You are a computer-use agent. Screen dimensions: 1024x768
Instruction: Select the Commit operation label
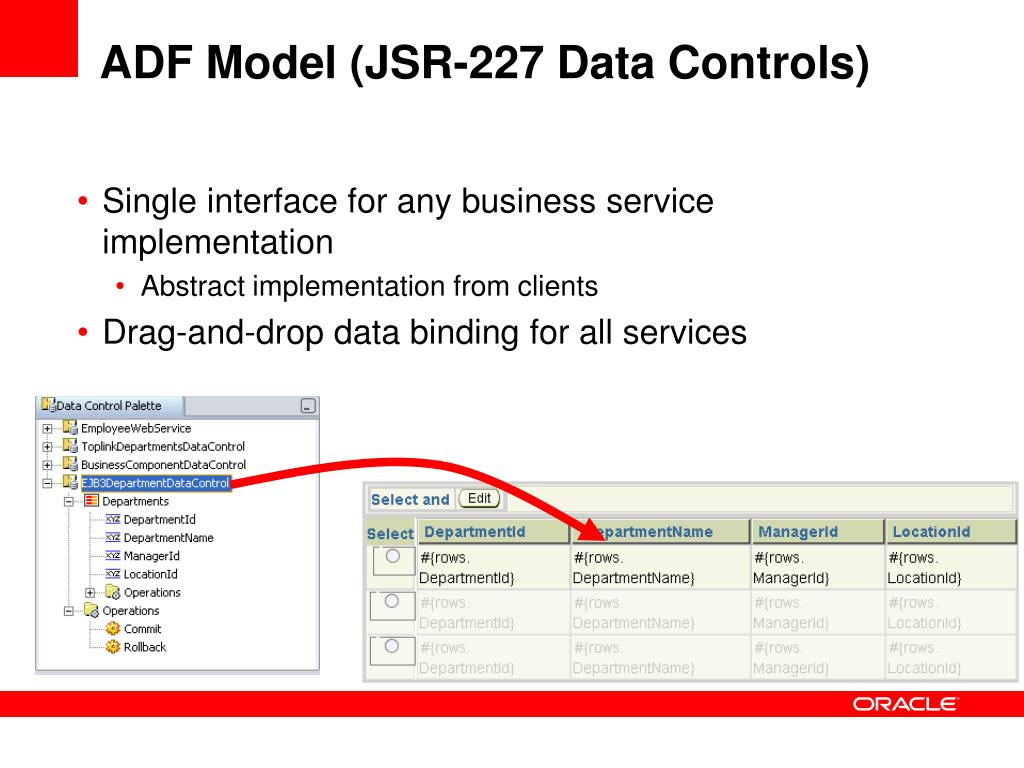pos(142,629)
